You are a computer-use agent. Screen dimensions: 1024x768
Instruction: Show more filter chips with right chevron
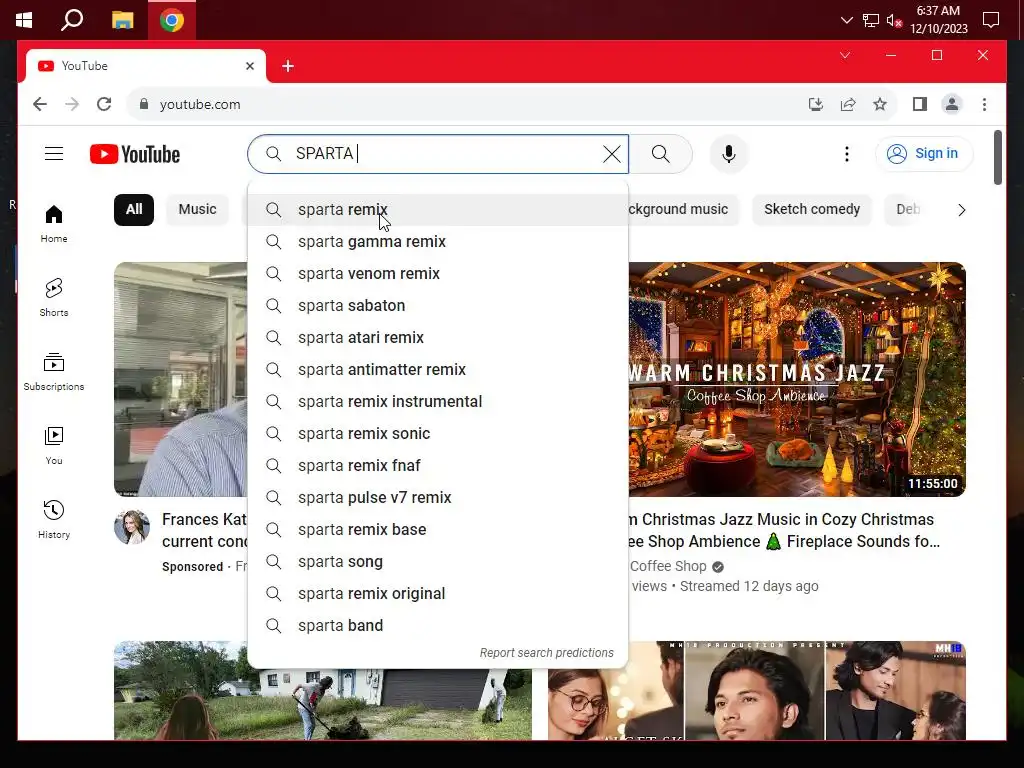961,210
